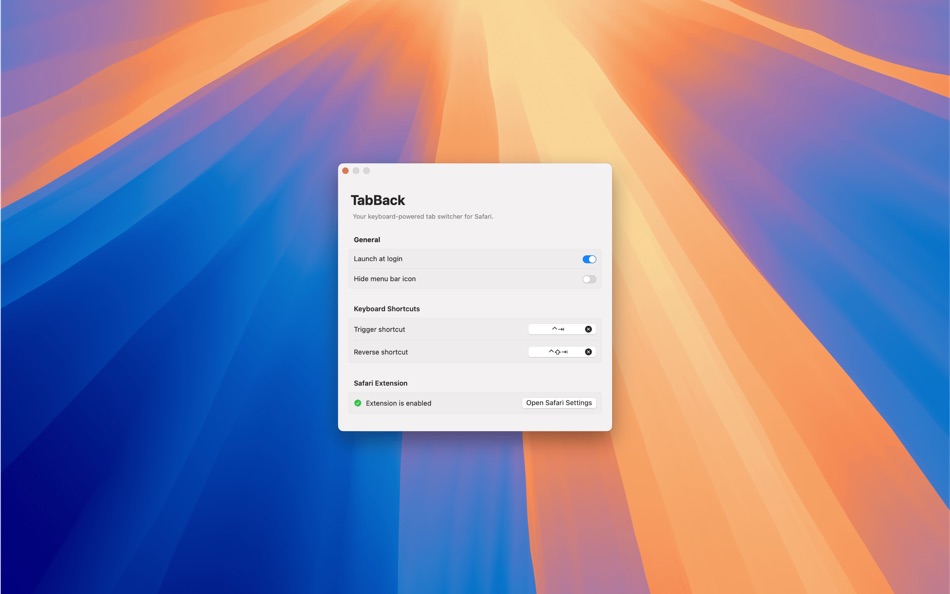Clear the Reverse shortcut with its X icon
The width and height of the screenshot is (950, 594).
click(588, 352)
